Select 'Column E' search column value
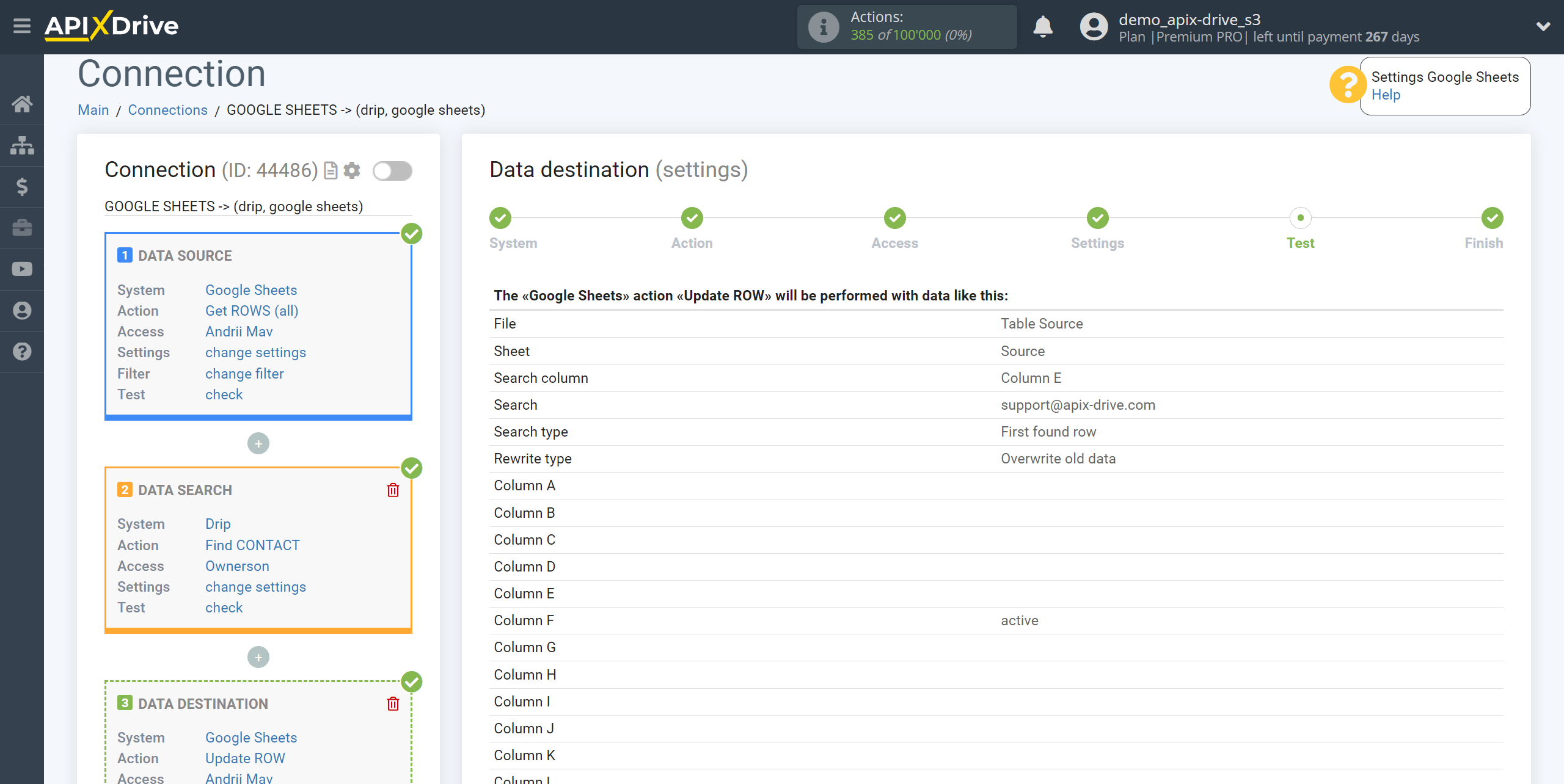1564x784 pixels. 1031,378
